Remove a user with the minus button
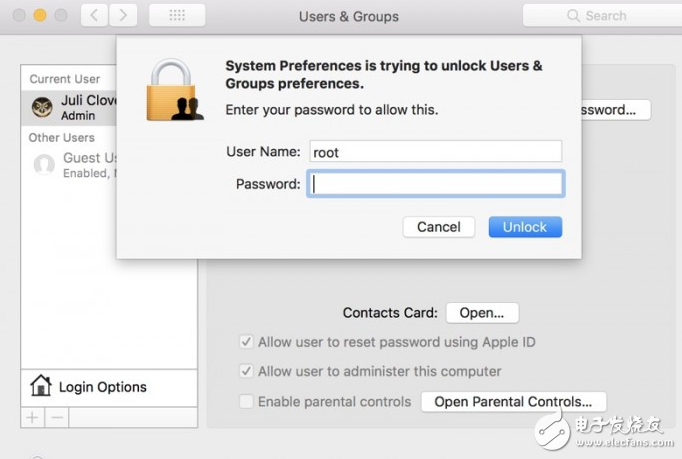The height and width of the screenshot is (459, 682). click(x=57, y=416)
